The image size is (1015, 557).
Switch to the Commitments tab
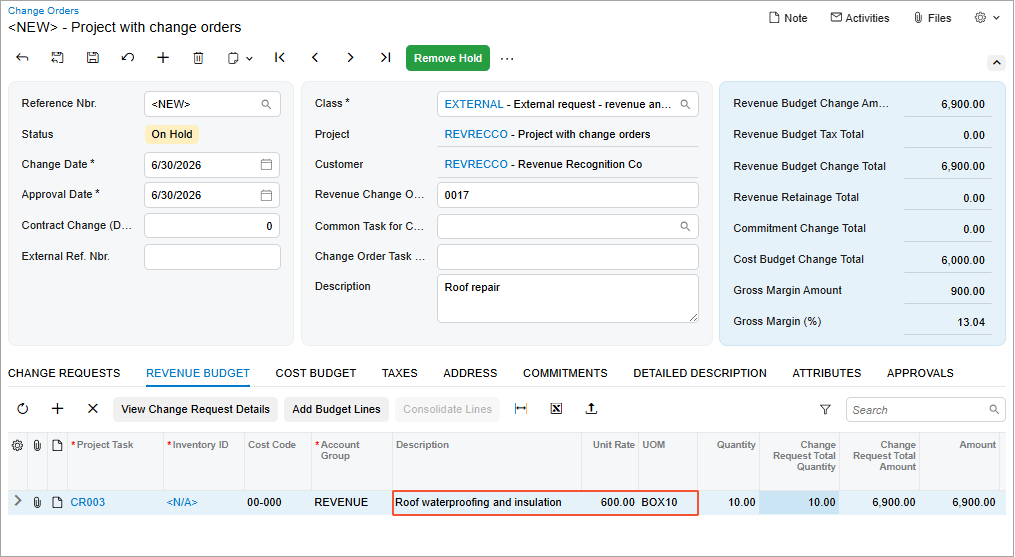[565, 373]
